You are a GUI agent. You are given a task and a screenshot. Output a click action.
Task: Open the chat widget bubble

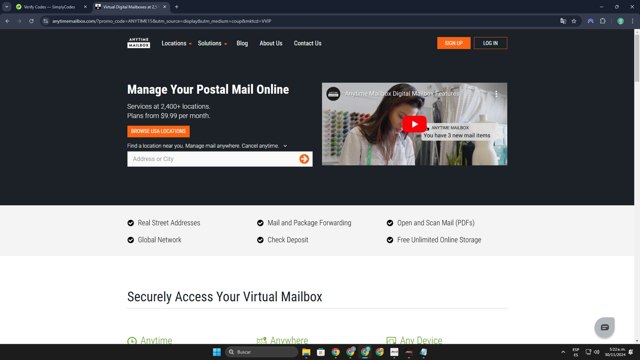[x=604, y=327]
